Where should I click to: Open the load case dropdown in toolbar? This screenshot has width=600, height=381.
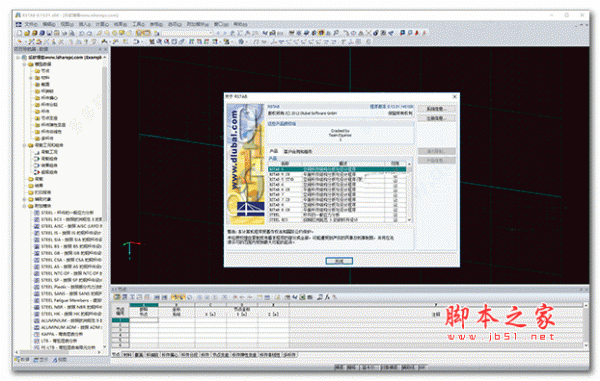[x=187, y=33]
